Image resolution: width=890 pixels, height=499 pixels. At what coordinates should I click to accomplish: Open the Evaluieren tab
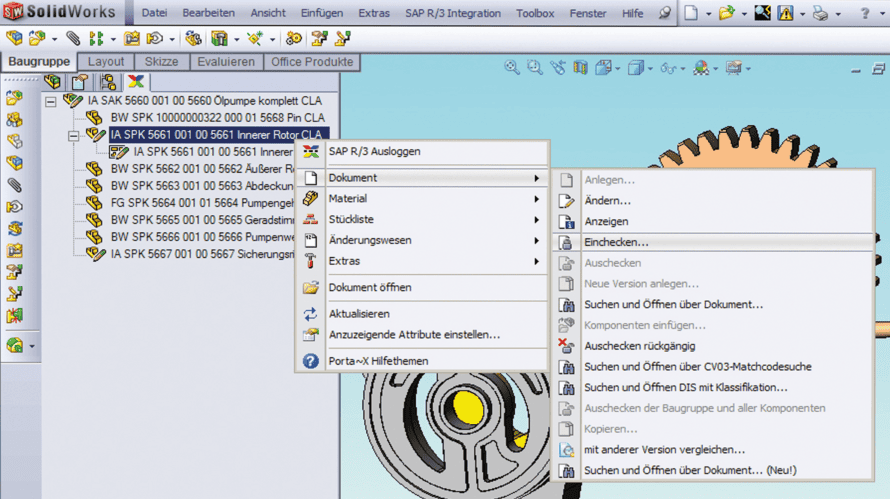coord(225,62)
